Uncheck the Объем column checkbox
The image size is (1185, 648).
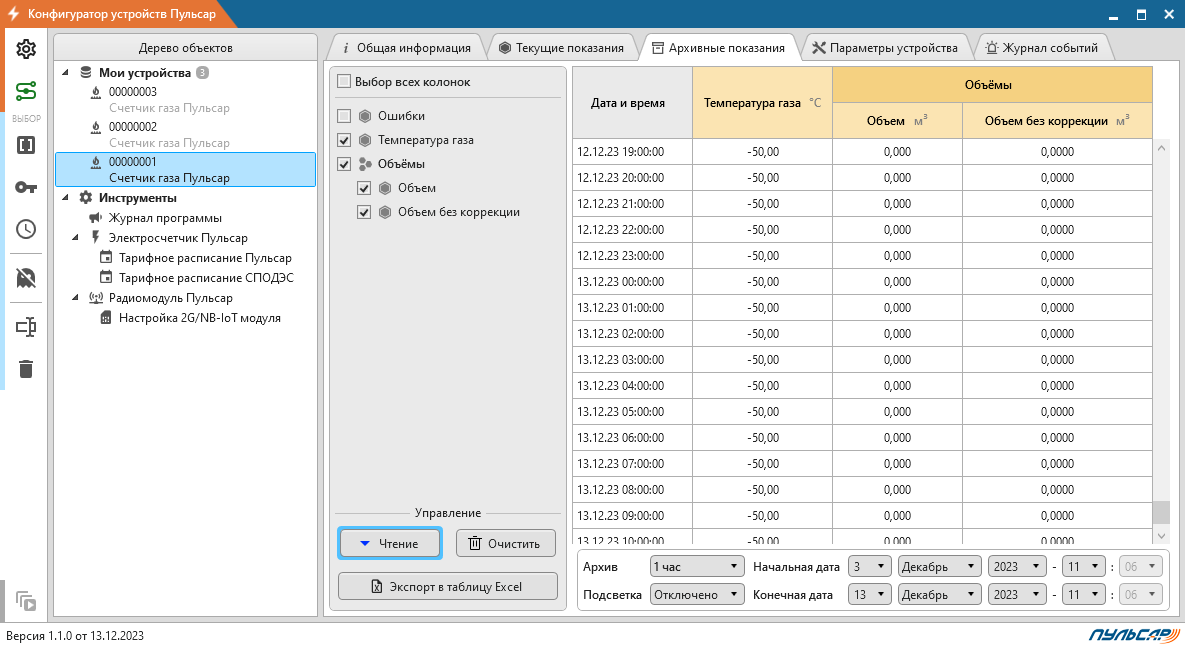pyautogui.click(x=364, y=188)
